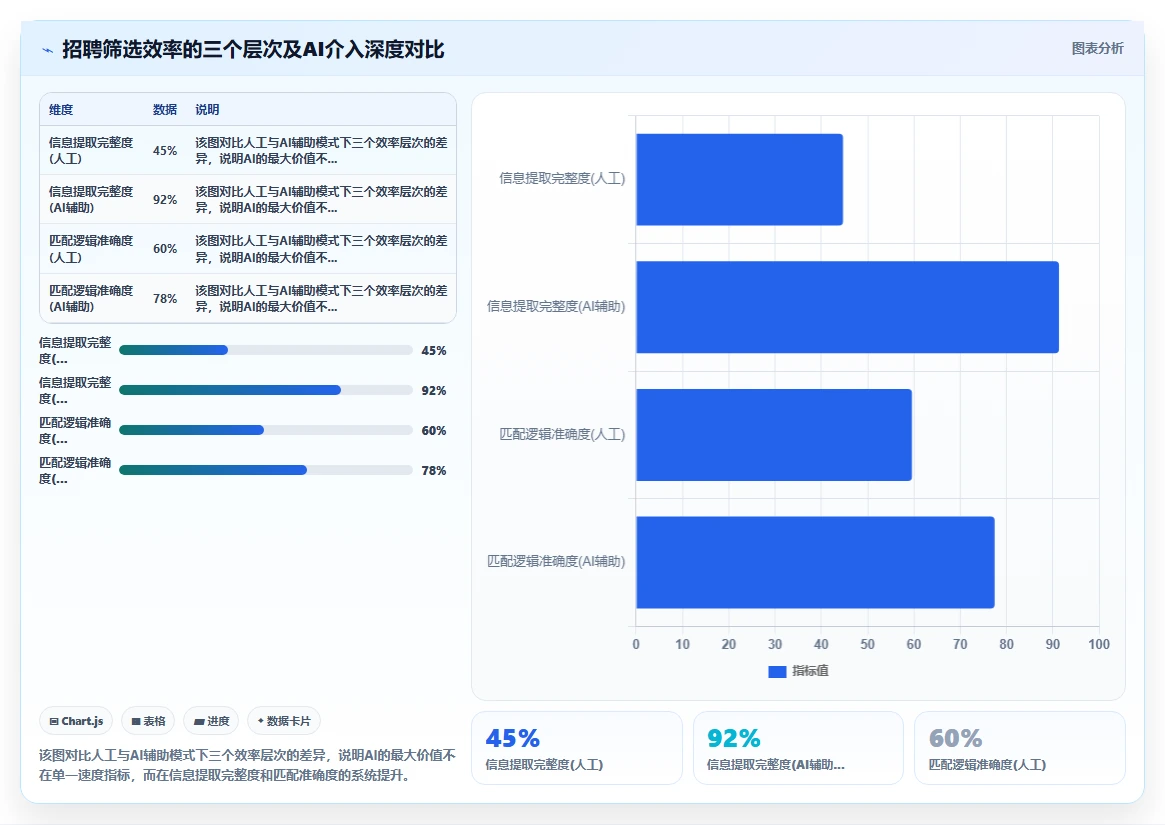Select the 数据卡片 tag chip
The width and height of the screenshot is (1165, 825).
click(x=284, y=721)
